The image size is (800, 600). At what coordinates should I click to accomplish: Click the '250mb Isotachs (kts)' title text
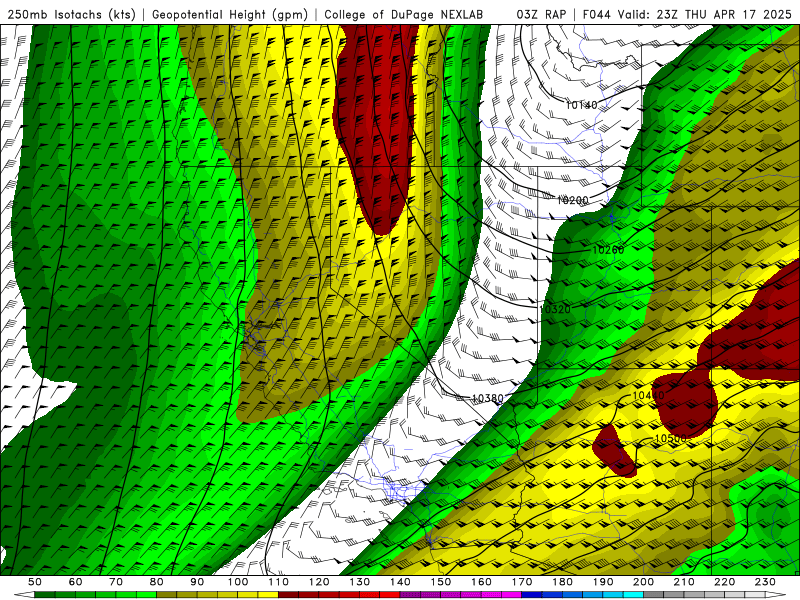tap(71, 14)
